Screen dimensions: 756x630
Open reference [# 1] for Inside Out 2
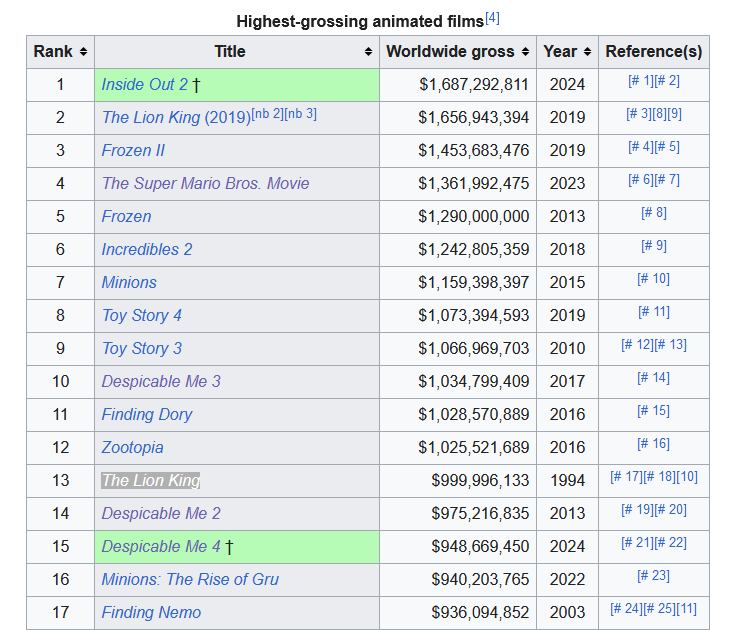640,81
